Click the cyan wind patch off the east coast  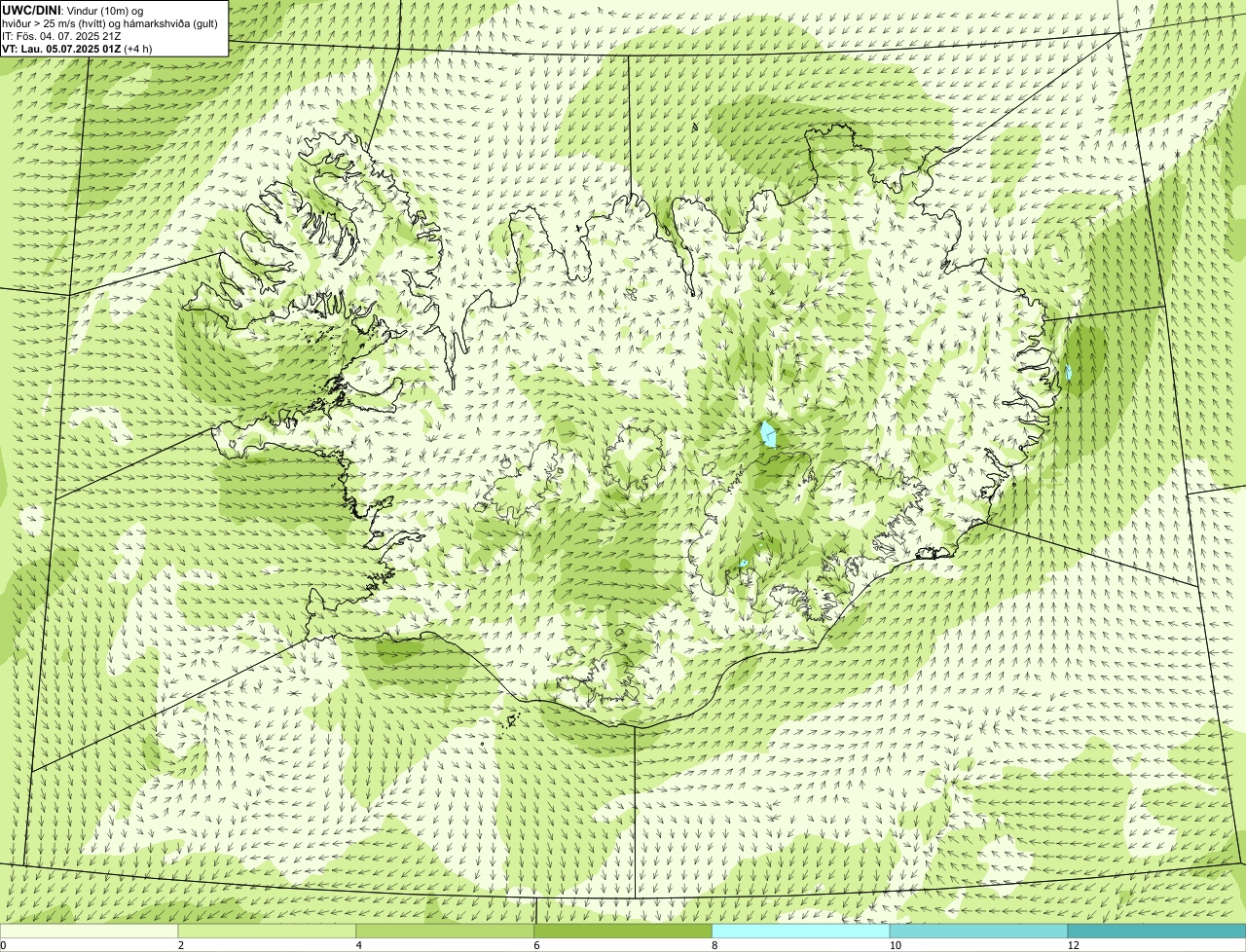tap(1068, 372)
